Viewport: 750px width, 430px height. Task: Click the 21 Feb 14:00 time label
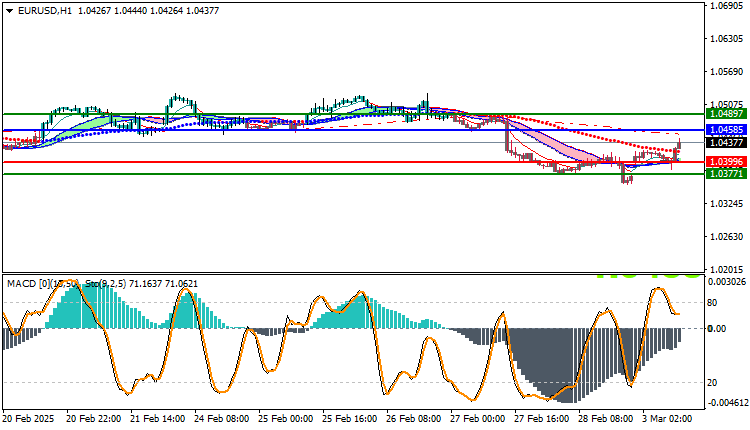pos(157,419)
